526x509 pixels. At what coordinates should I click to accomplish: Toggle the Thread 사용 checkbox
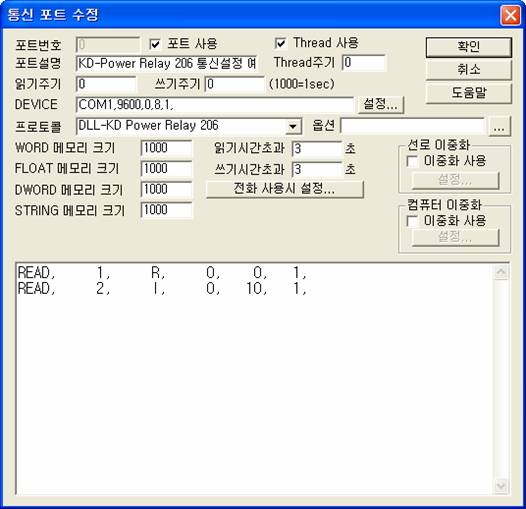(280, 43)
